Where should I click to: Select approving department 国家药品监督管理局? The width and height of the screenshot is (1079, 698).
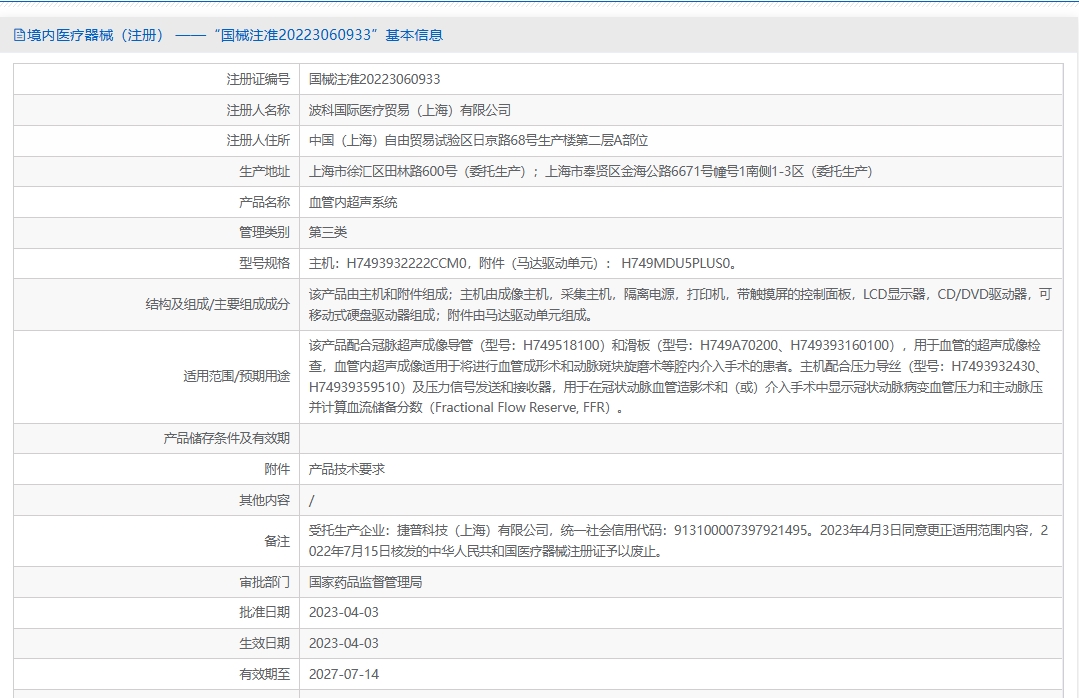coord(365,582)
